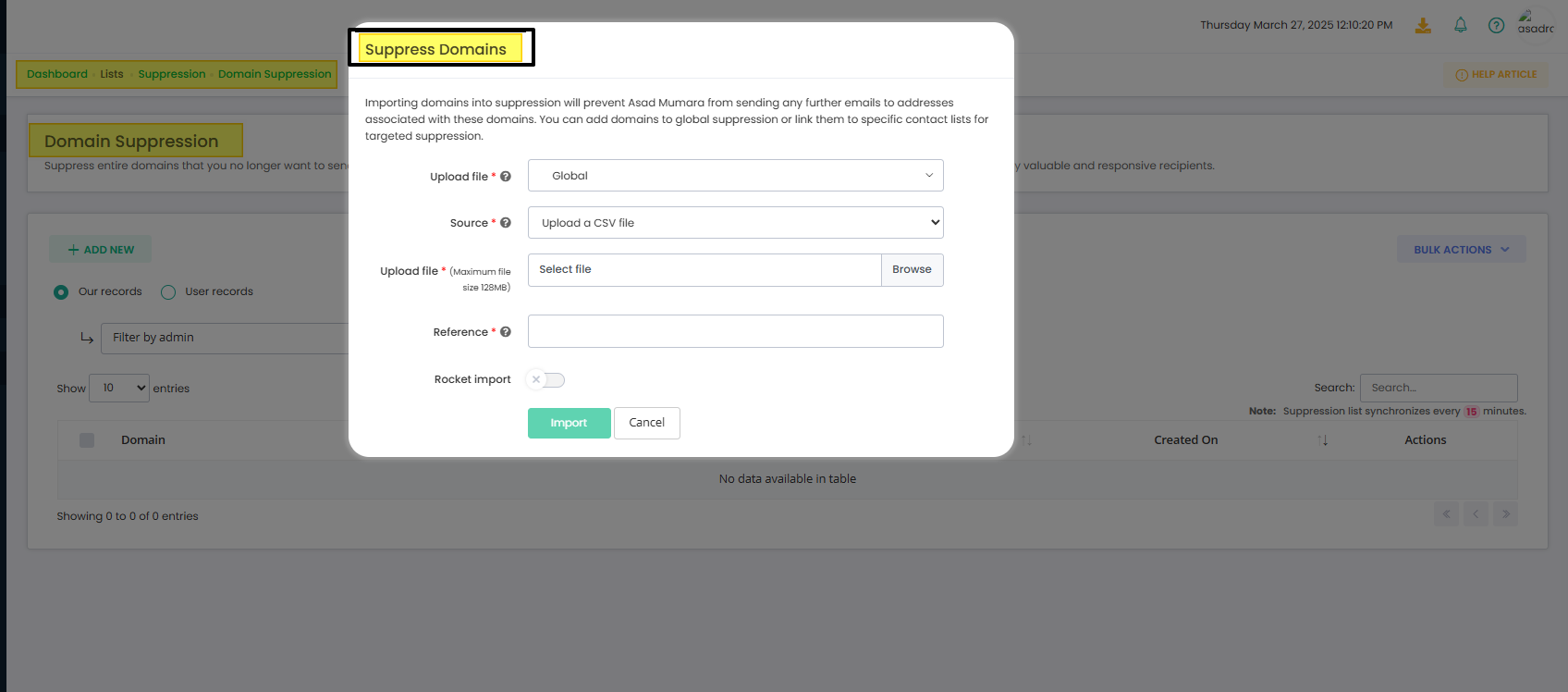Open the Global dropdown
Image resolution: width=1568 pixels, height=692 pixels.
click(736, 176)
